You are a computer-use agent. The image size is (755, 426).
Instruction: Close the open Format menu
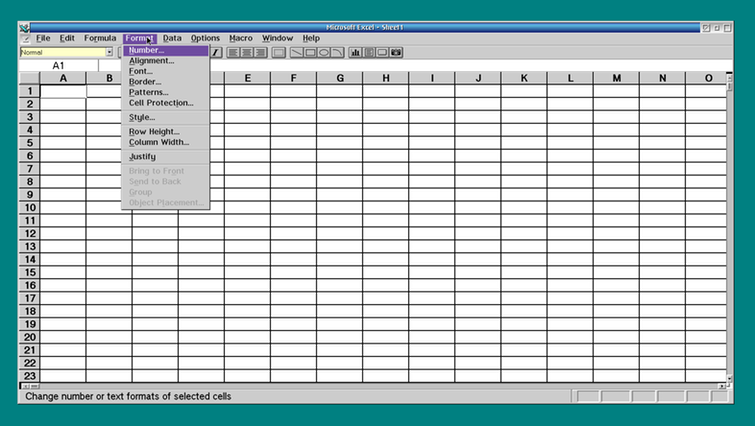coord(139,38)
